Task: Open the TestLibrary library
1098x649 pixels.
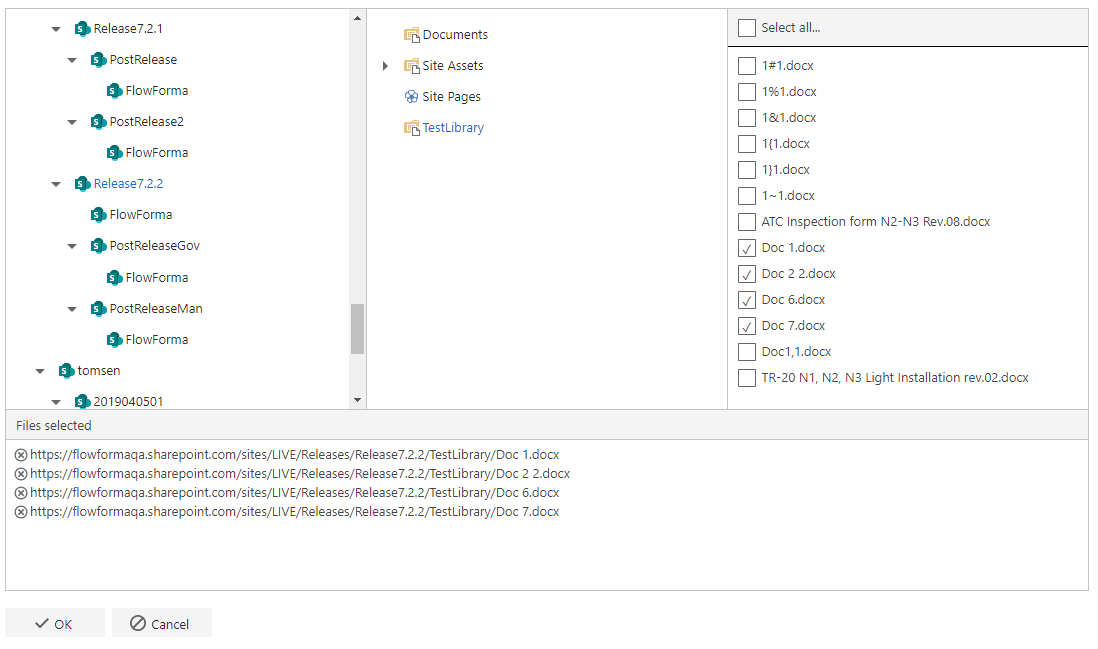Action: click(453, 127)
